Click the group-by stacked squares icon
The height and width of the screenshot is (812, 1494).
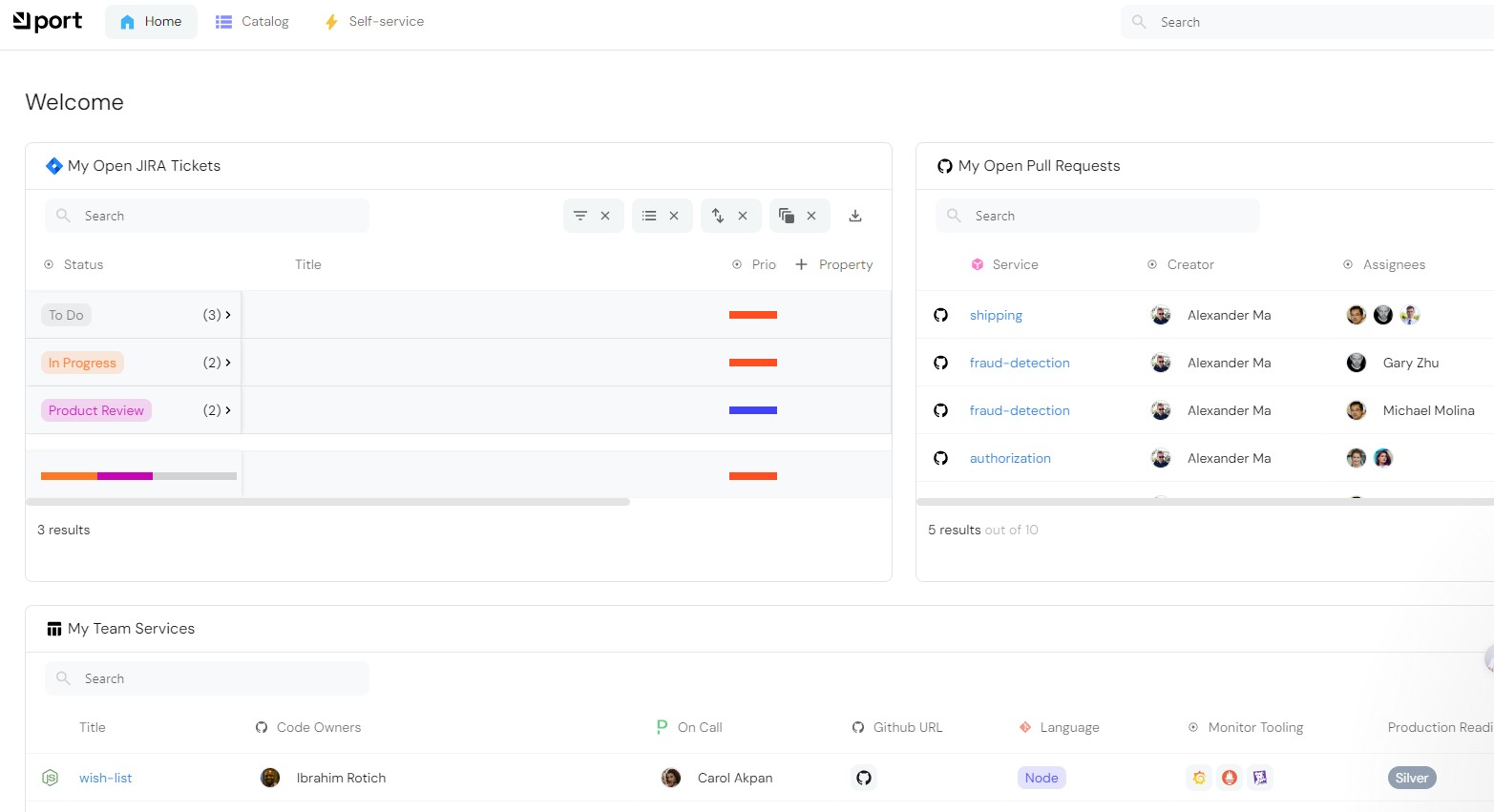pos(787,216)
